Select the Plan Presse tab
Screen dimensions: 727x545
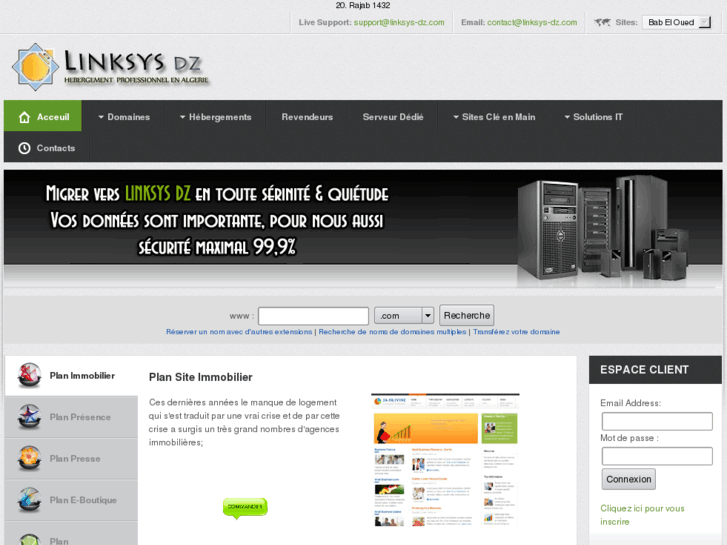(x=71, y=458)
